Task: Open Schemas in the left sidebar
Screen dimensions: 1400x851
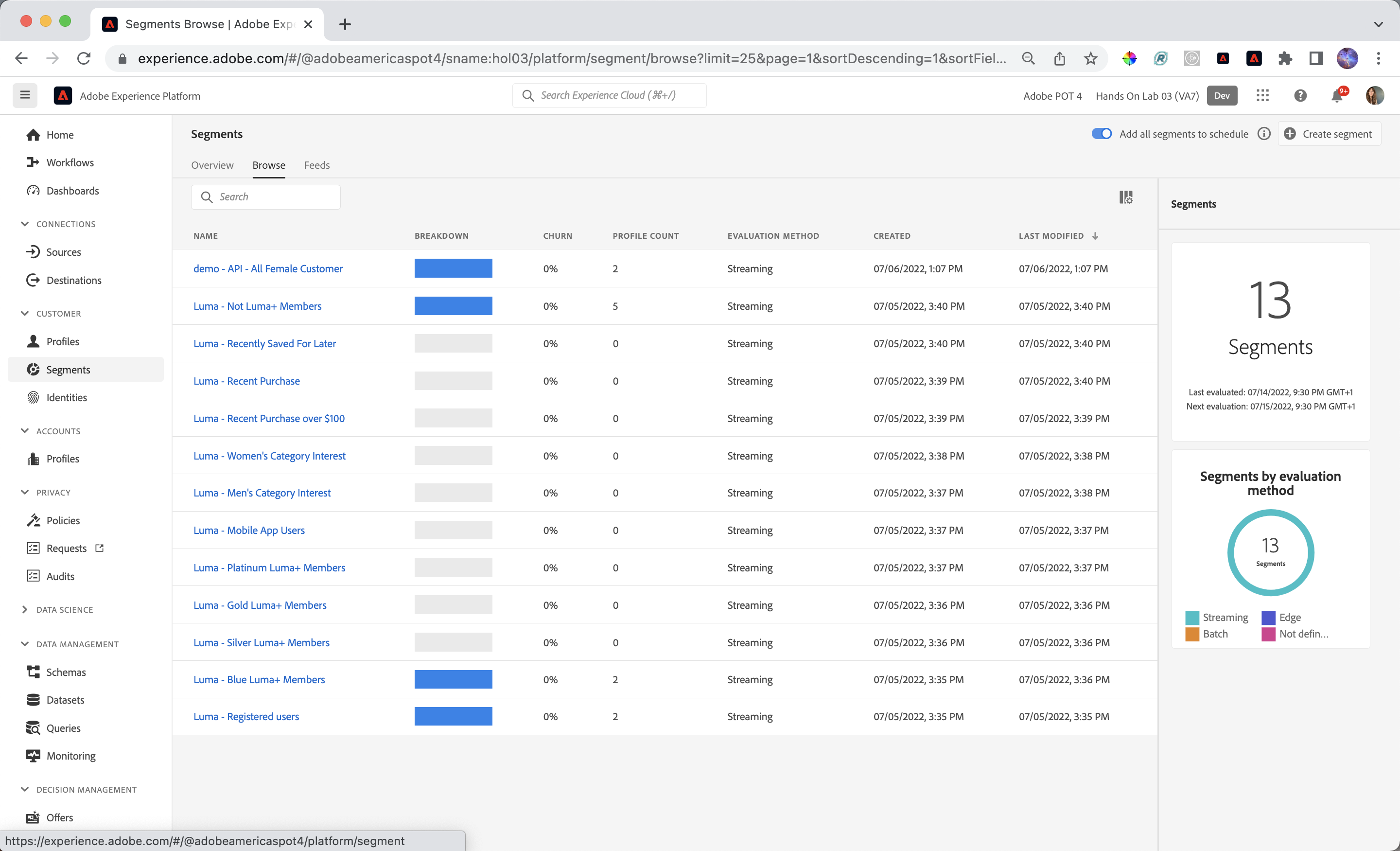Action: 66,672
